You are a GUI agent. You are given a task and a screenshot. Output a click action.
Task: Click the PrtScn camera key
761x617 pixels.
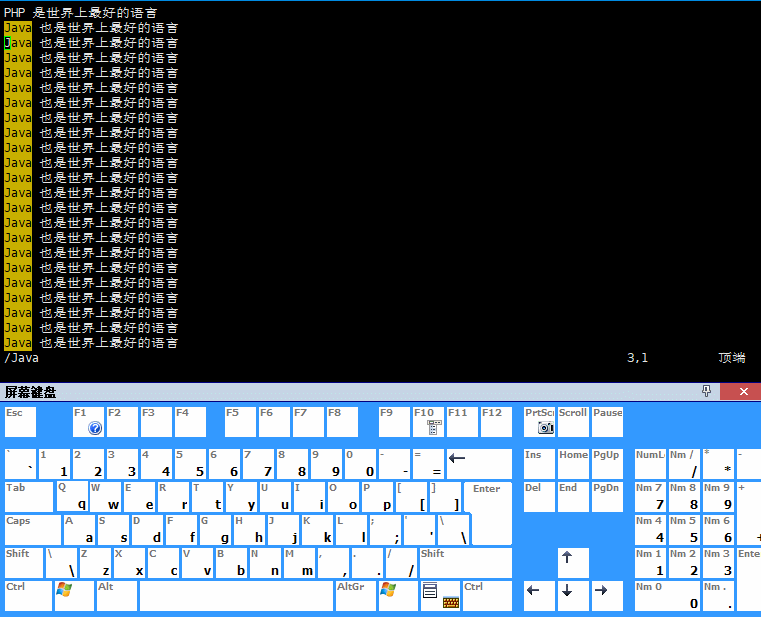539,422
